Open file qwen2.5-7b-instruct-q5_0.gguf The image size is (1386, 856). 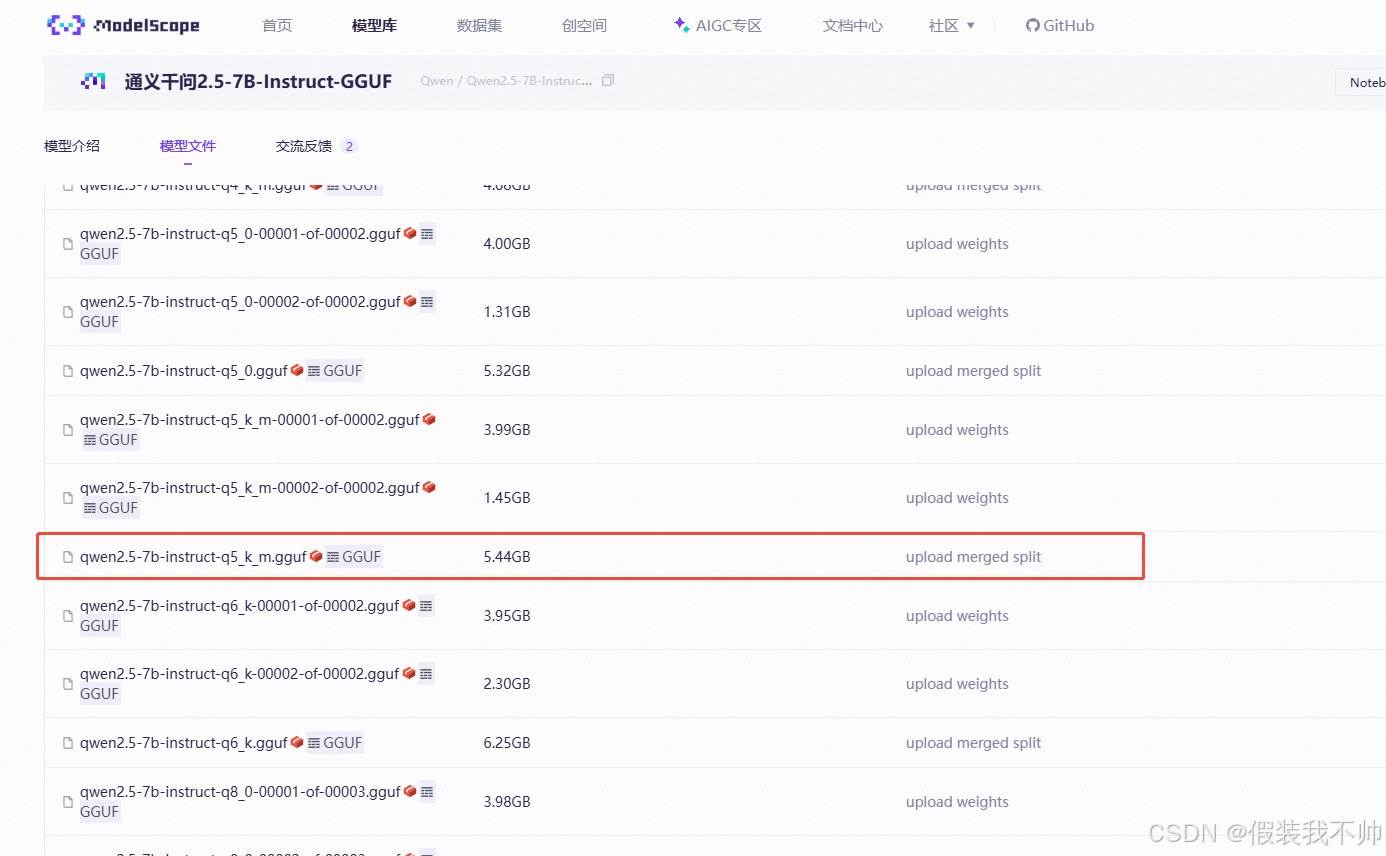pyautogui.click(x=184, y=371)
